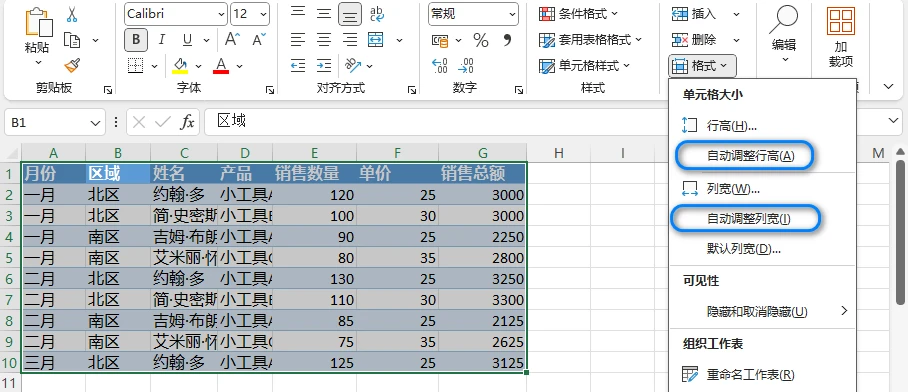Viewport: 908px width, 392px height.
Task: Click the Copy icon
Action: click(x=72, y=40)
